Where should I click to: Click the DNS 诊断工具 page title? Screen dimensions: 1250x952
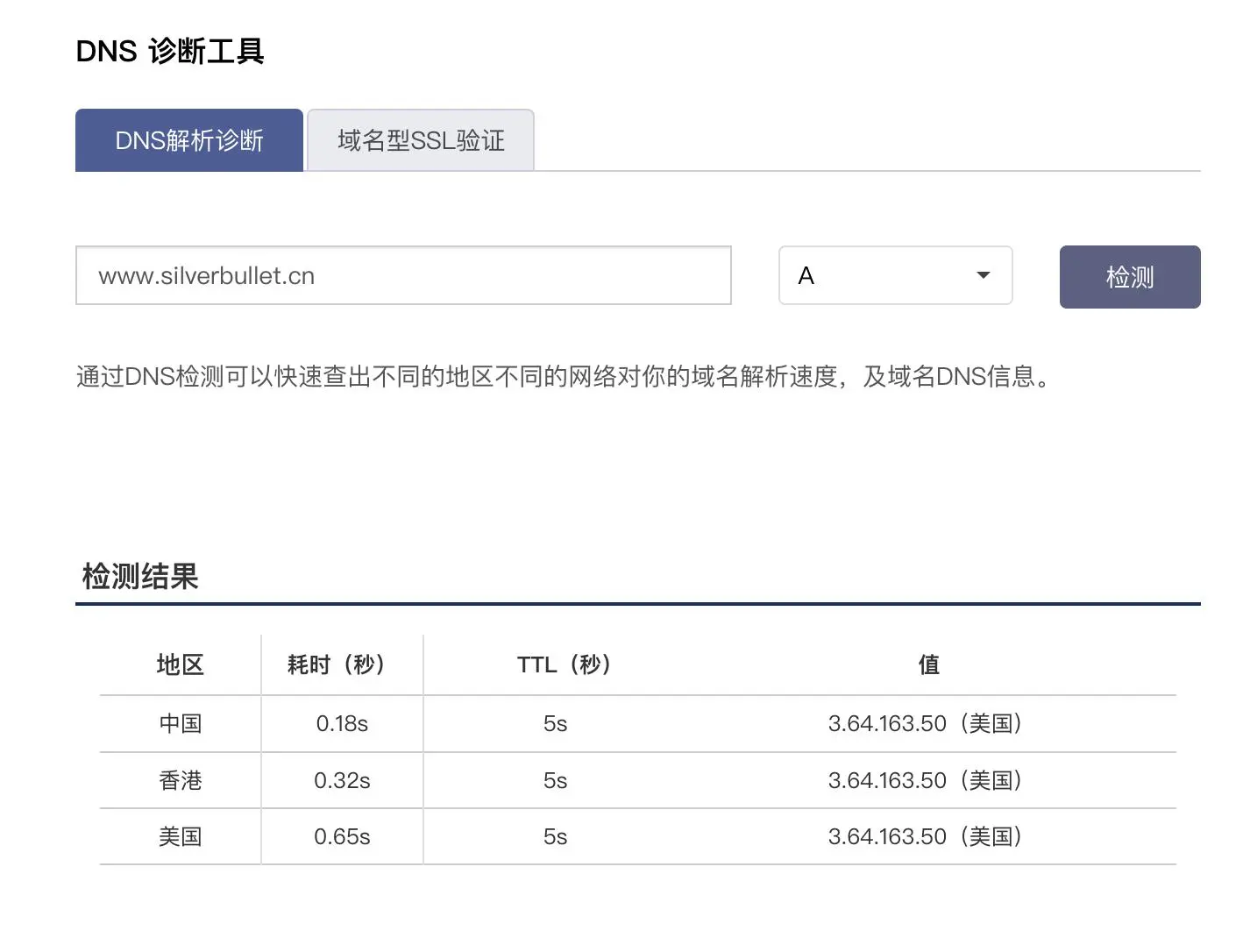[170, 51]
